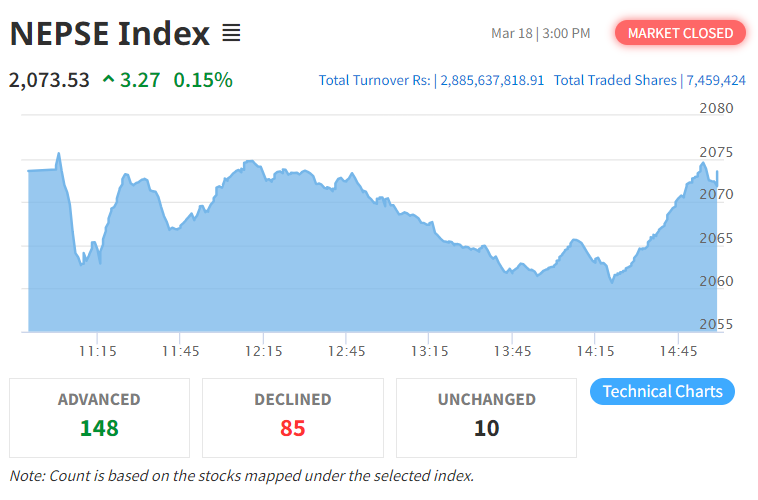The height and width of the screenshot is (500, 758).
Task: Click the Mar 18 3:00 PM timestamp
Action: click(540, 34)
